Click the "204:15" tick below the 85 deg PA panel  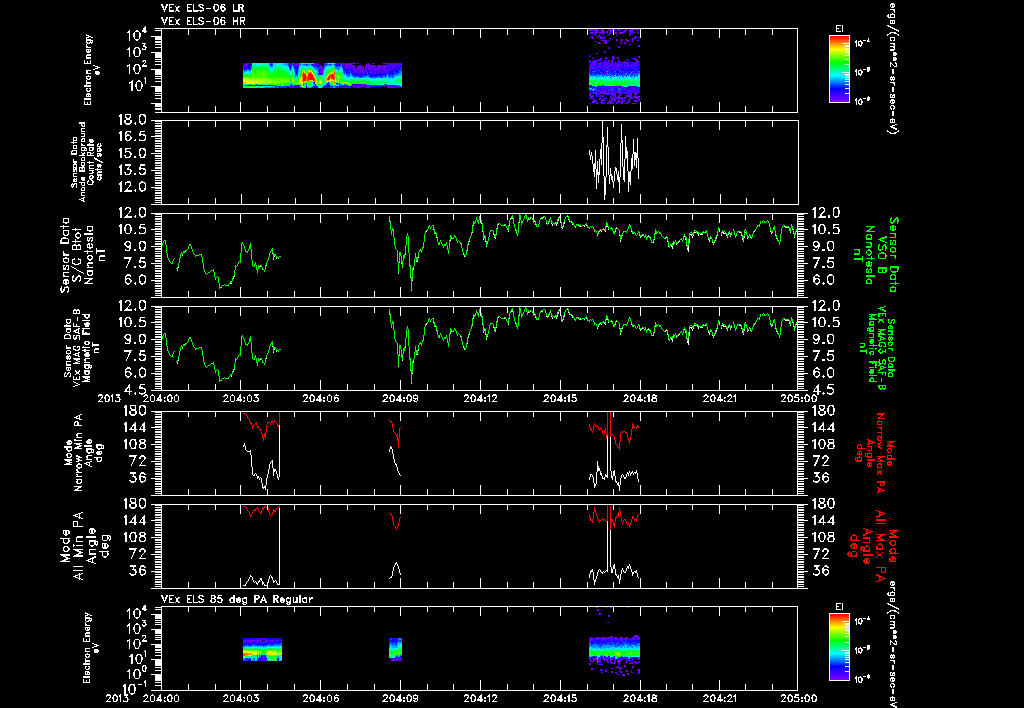pos(560,698)
